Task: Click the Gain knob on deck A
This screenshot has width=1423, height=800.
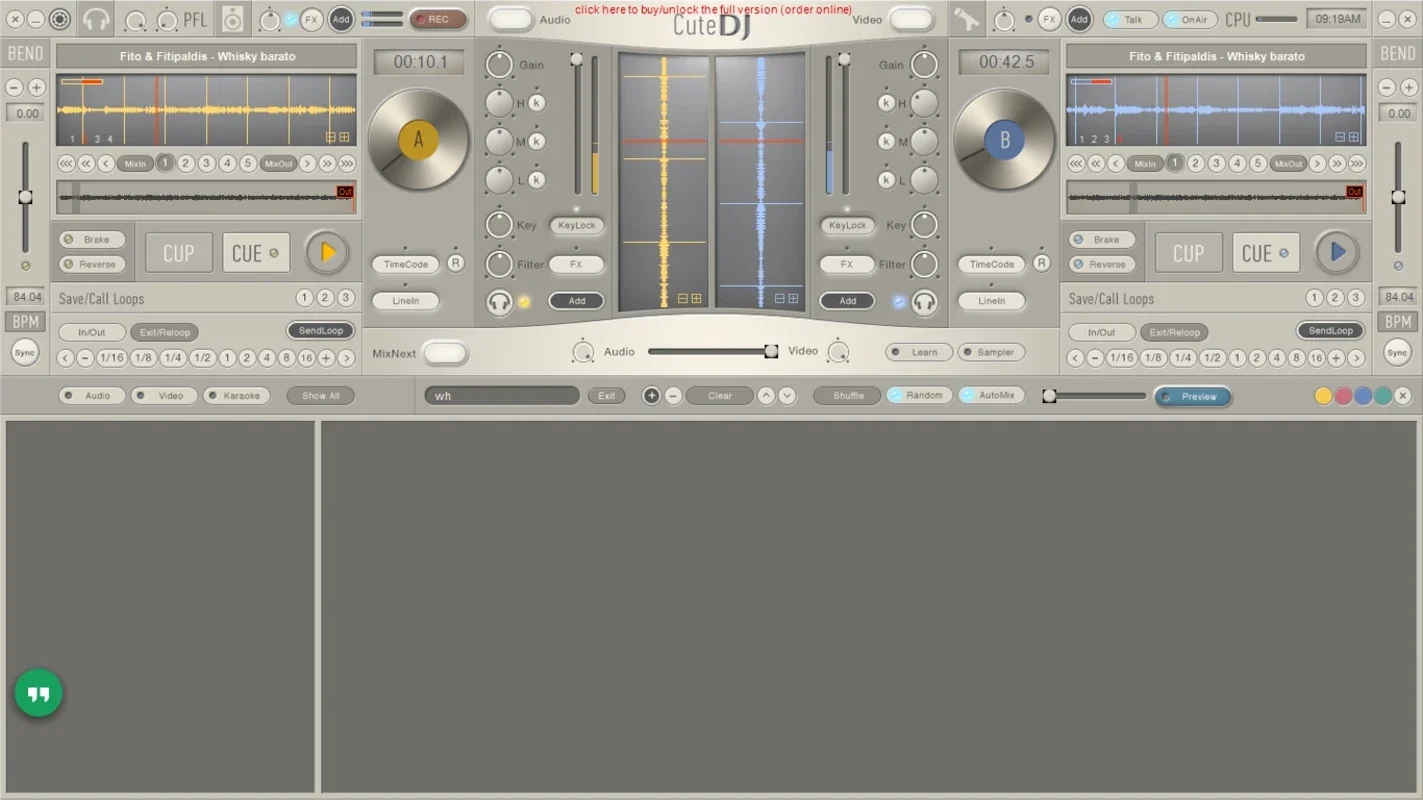Action: (499, 65)
